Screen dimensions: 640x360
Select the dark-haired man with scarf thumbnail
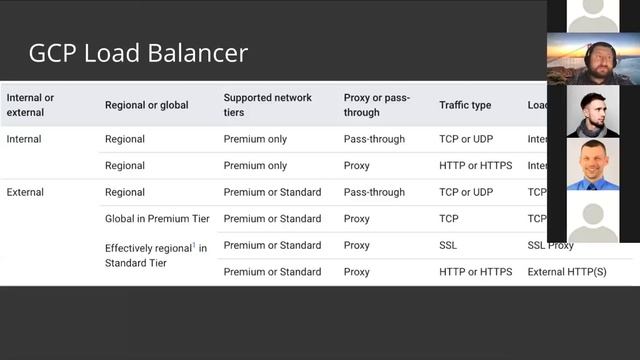pyautogui.click(x=593, y=111)
